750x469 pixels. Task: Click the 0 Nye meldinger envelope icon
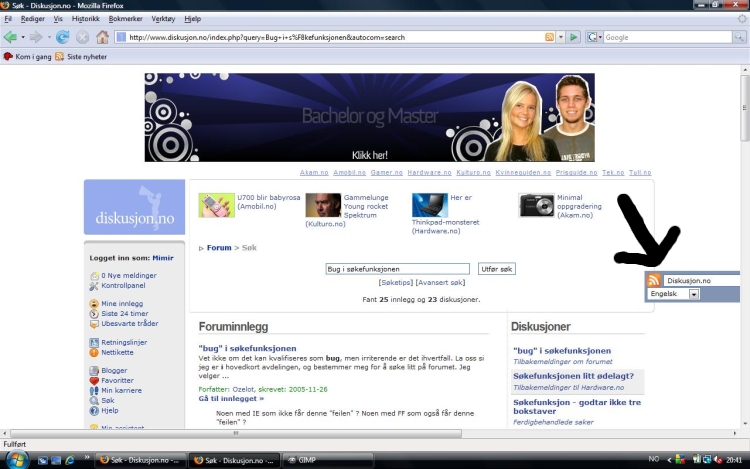(x=94, y=276)
